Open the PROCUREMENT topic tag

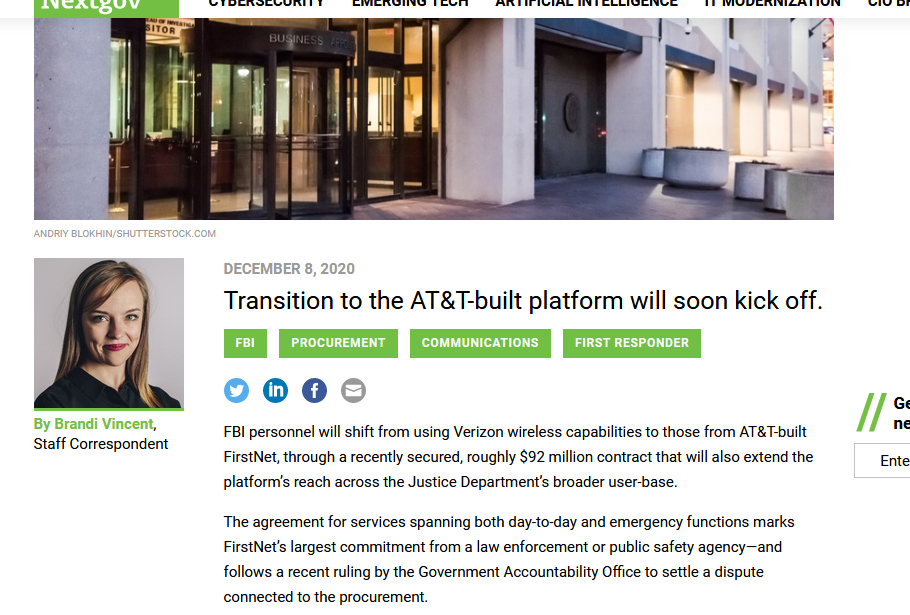tap(338, 343)
